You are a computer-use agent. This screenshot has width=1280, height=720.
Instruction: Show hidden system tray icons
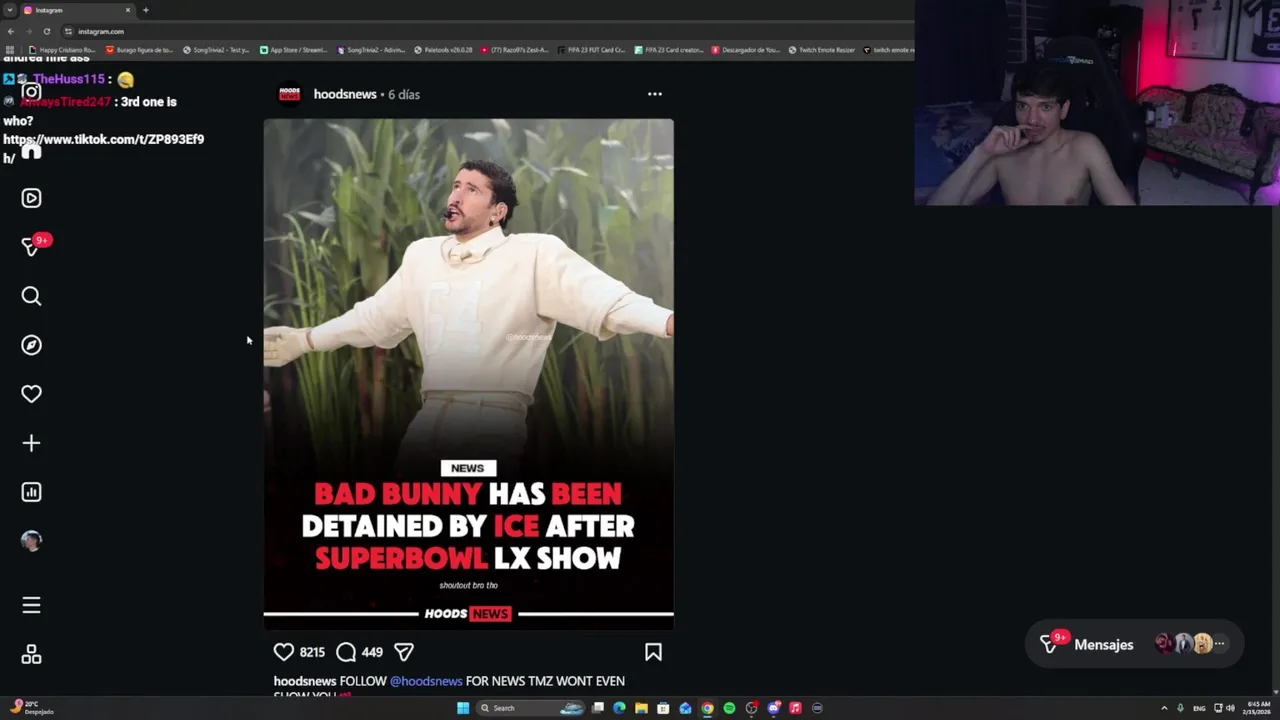tap(1164, 708)
